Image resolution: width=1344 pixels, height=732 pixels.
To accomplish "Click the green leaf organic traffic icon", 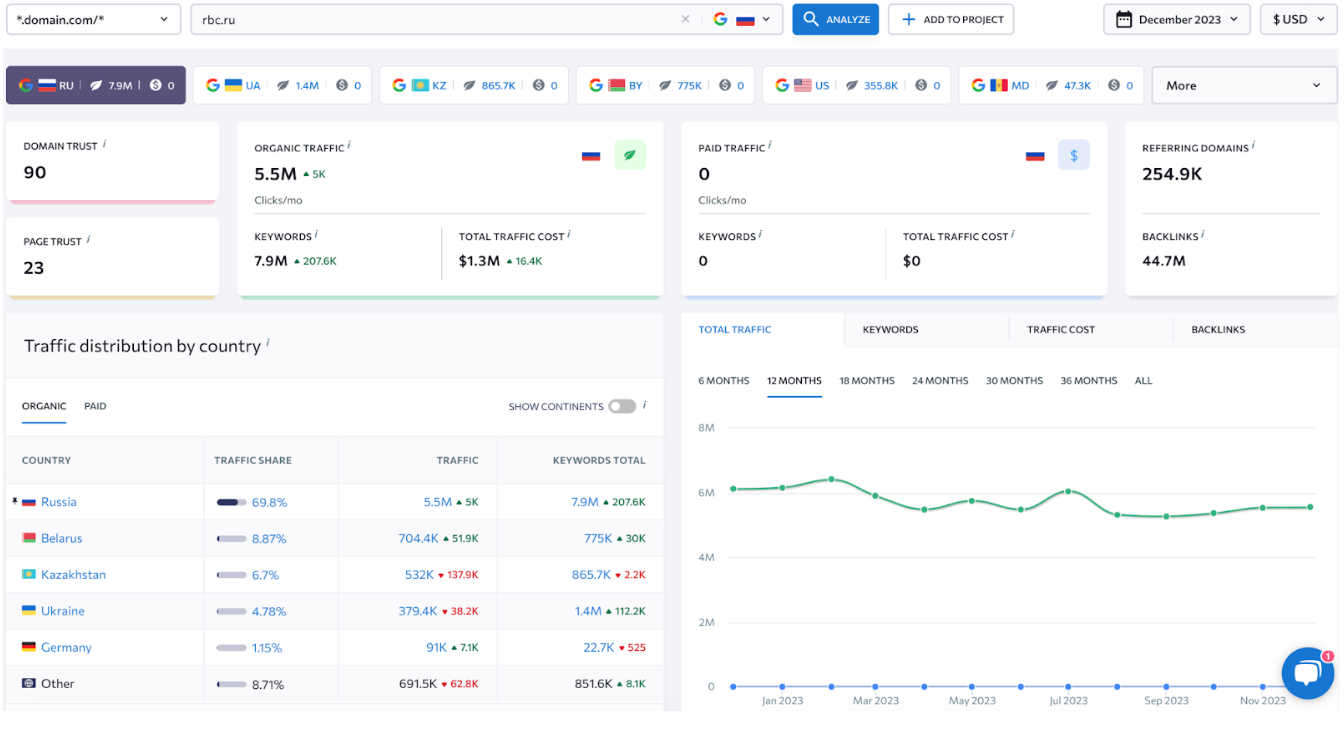I will point(630,155).
